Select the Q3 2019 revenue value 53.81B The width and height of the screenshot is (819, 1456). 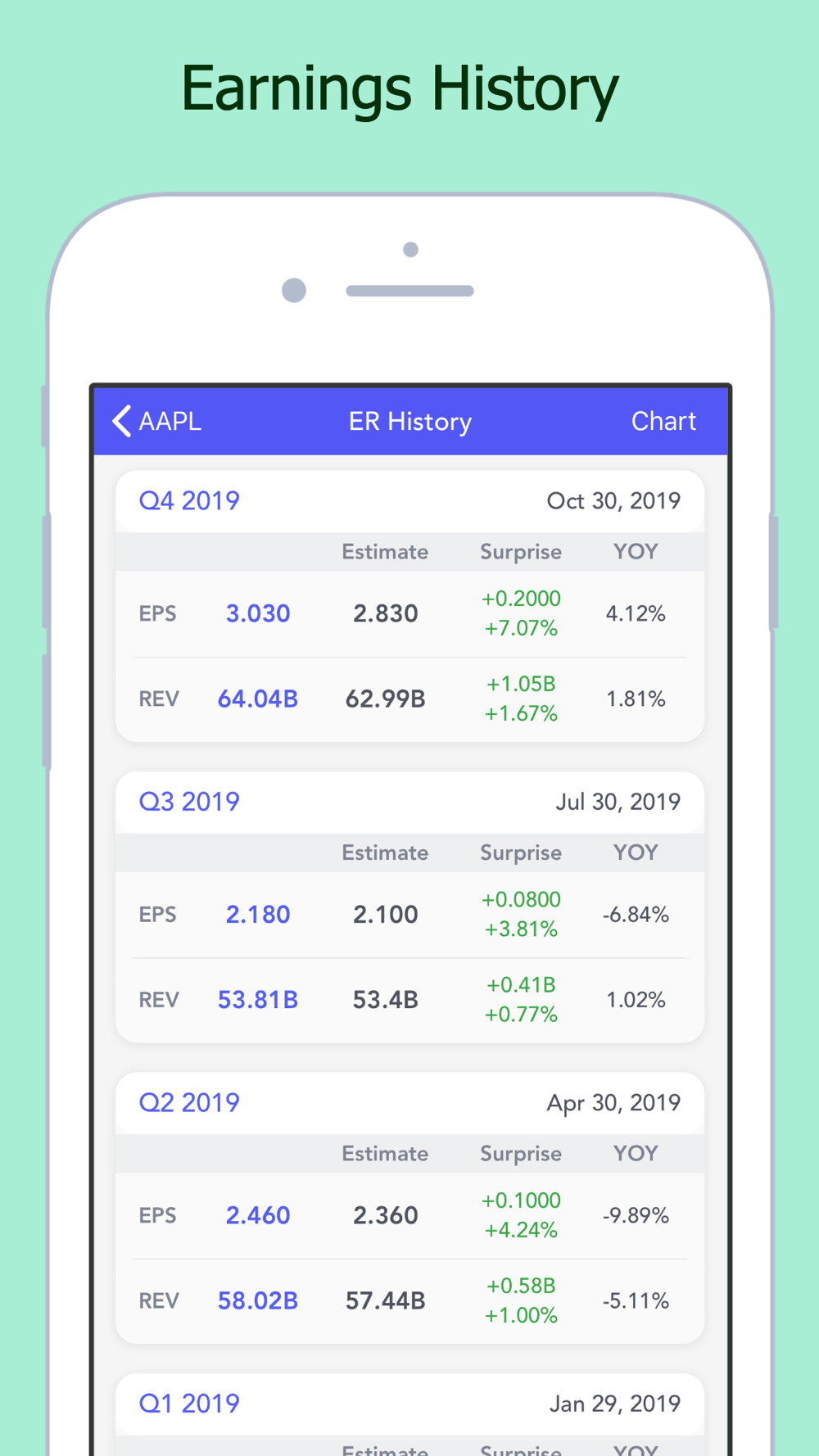click(x=258, y=1000)
